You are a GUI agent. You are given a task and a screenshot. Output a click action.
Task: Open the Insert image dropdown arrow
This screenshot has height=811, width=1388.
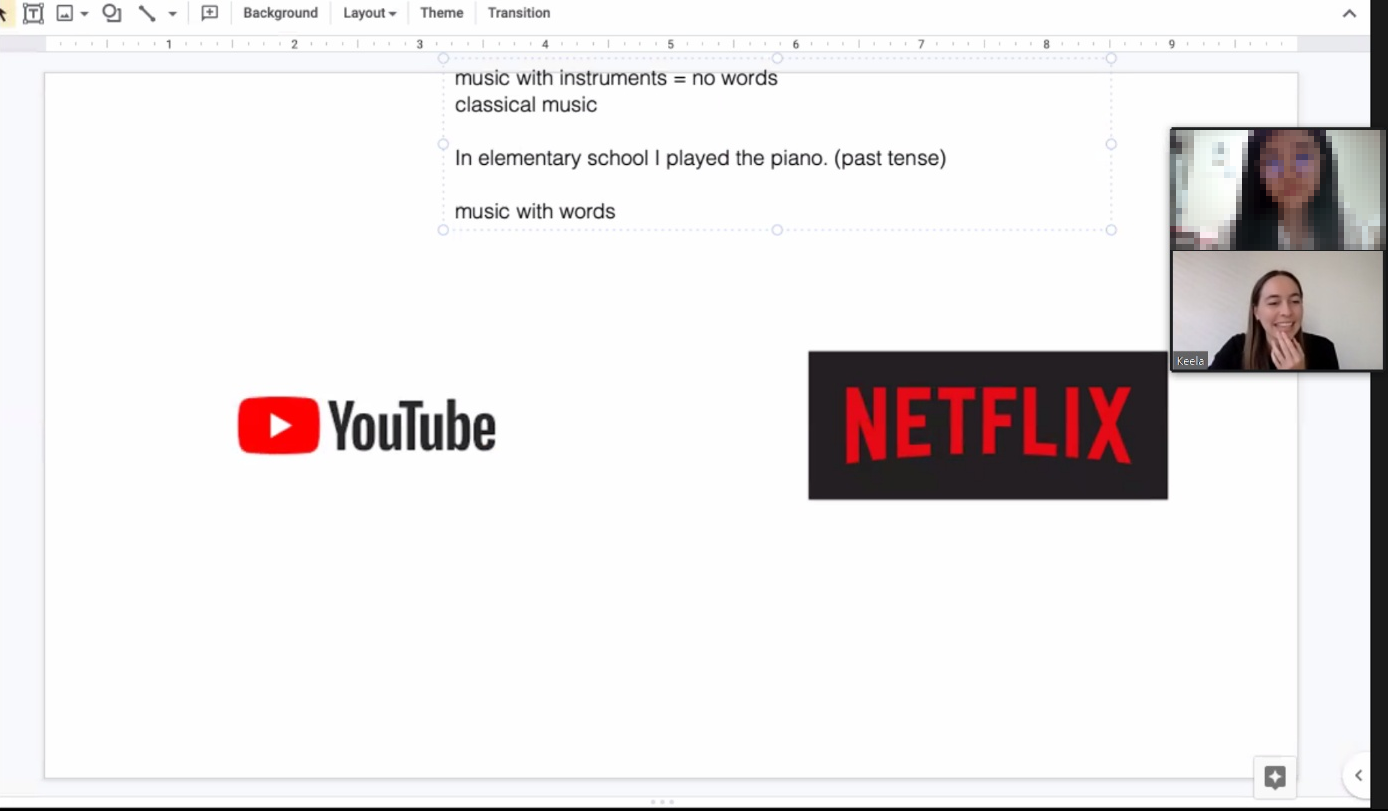click(x=84, y=14)
